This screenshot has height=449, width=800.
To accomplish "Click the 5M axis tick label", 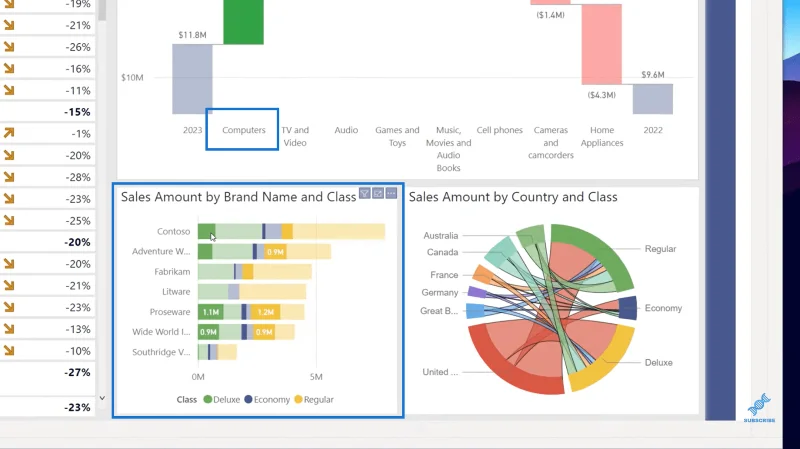I will coord(316,377).
